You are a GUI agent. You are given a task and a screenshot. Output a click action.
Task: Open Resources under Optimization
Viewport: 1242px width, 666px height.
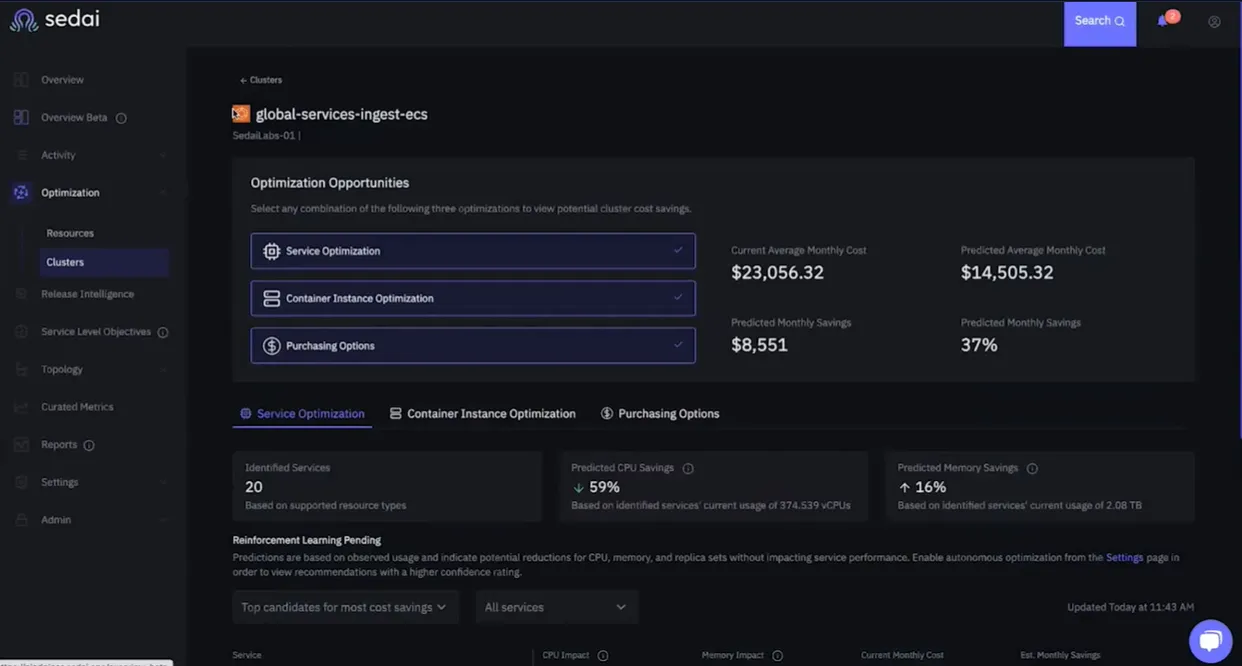(70, 233)
